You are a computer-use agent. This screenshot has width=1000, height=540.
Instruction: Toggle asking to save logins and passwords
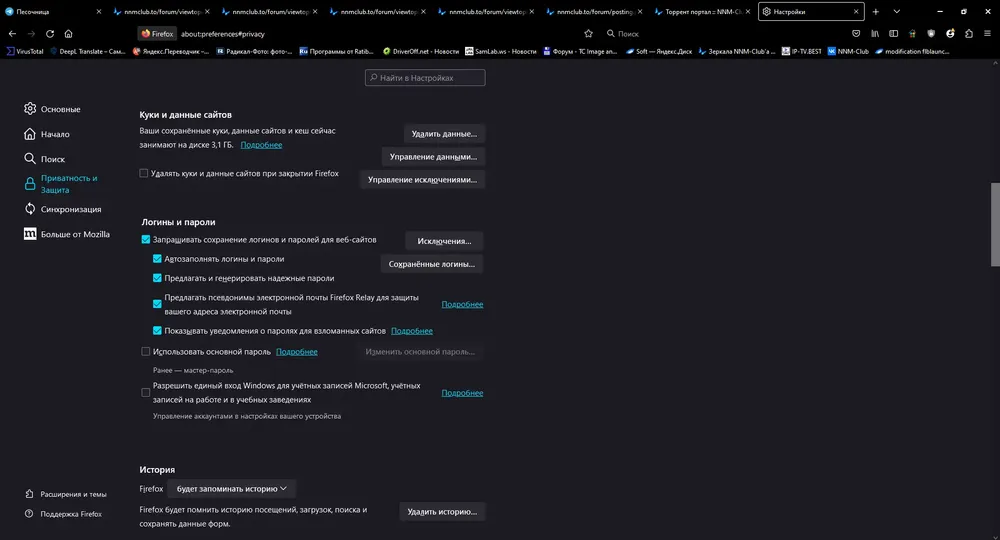click(x=145, y=240)
